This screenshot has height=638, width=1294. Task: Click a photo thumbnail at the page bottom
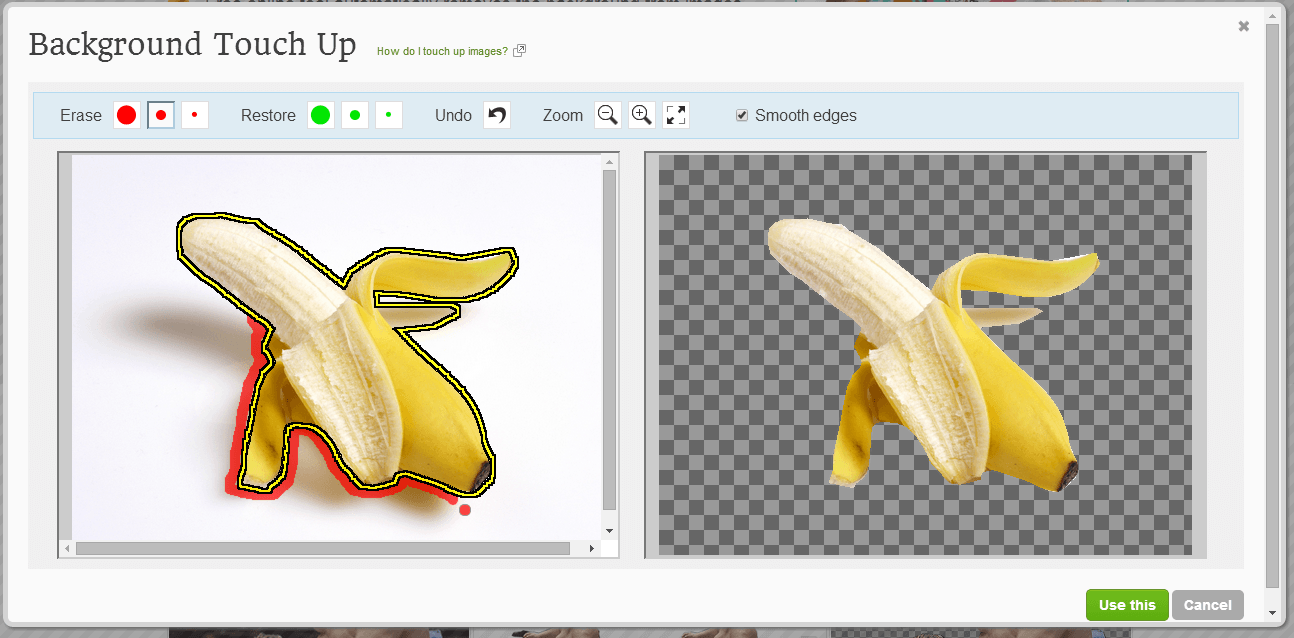[x=318, y=632]
